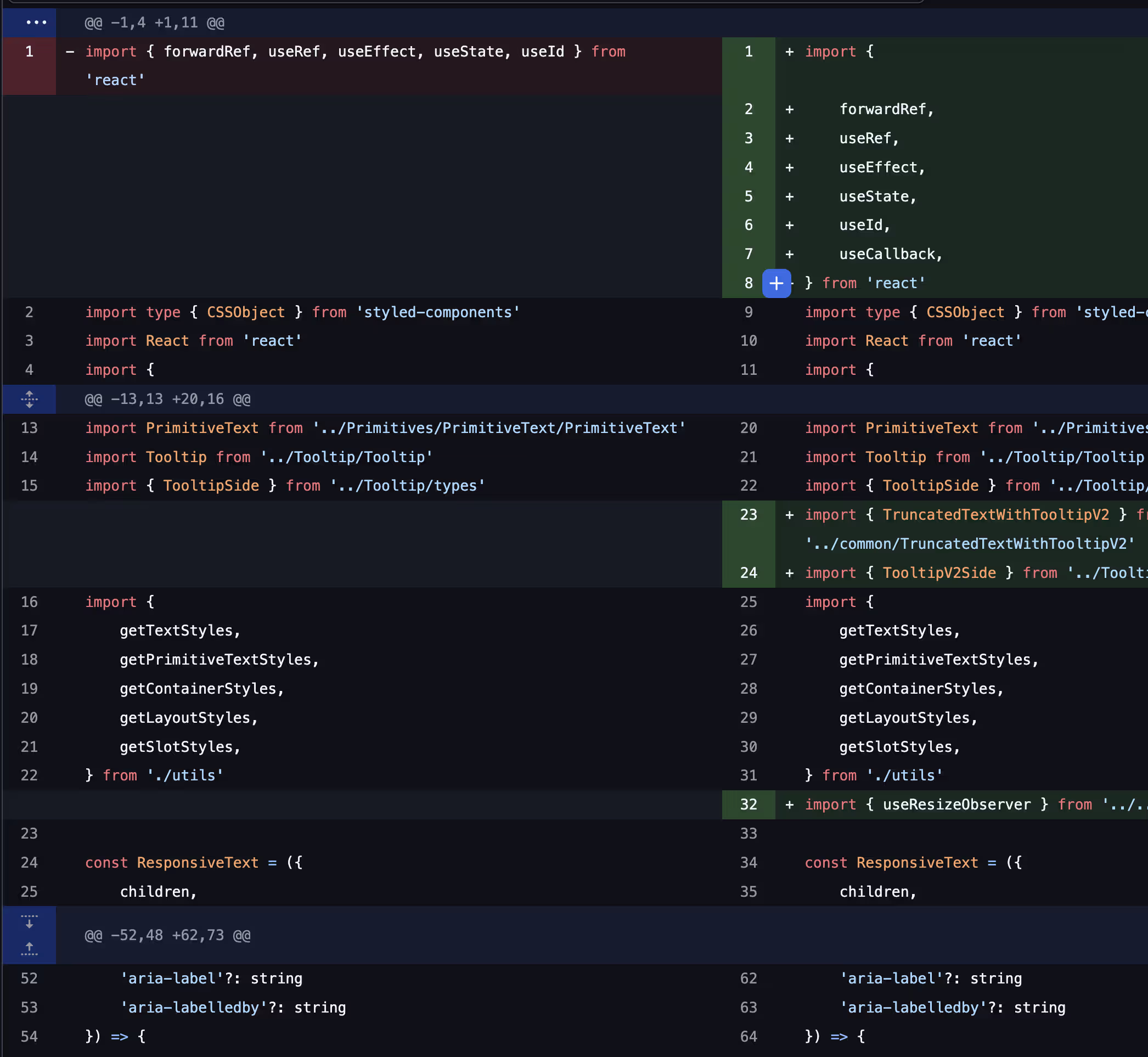Click added line number 23 on right

tap(748, 515)
